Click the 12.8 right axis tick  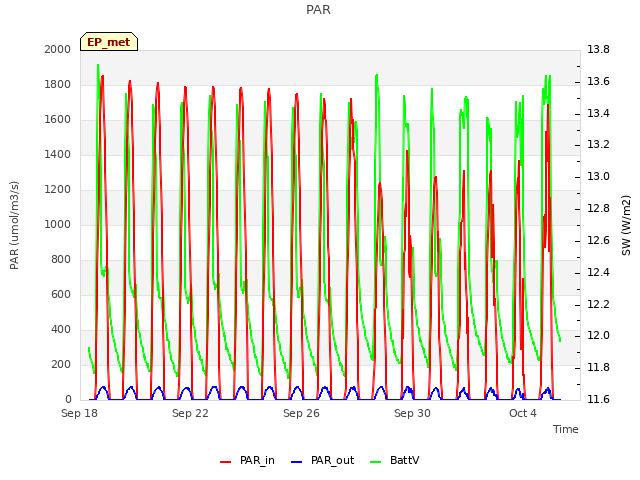coord(598,209)
